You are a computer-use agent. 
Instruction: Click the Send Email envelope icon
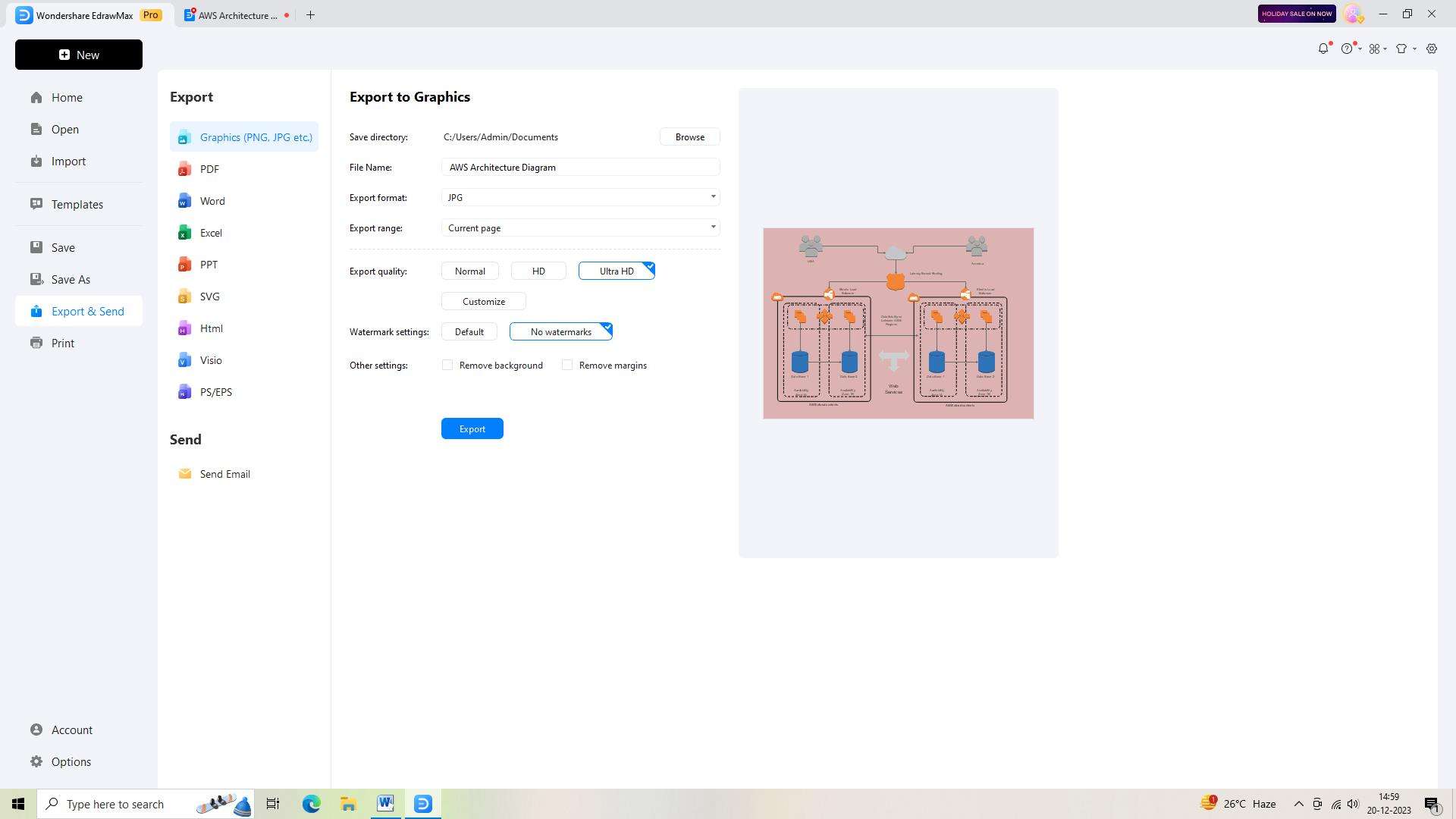point(184,474)
